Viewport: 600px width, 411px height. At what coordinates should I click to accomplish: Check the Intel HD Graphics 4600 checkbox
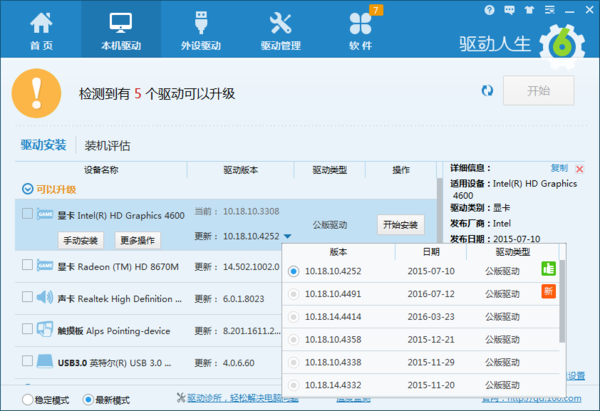click(x=27, y=213)
